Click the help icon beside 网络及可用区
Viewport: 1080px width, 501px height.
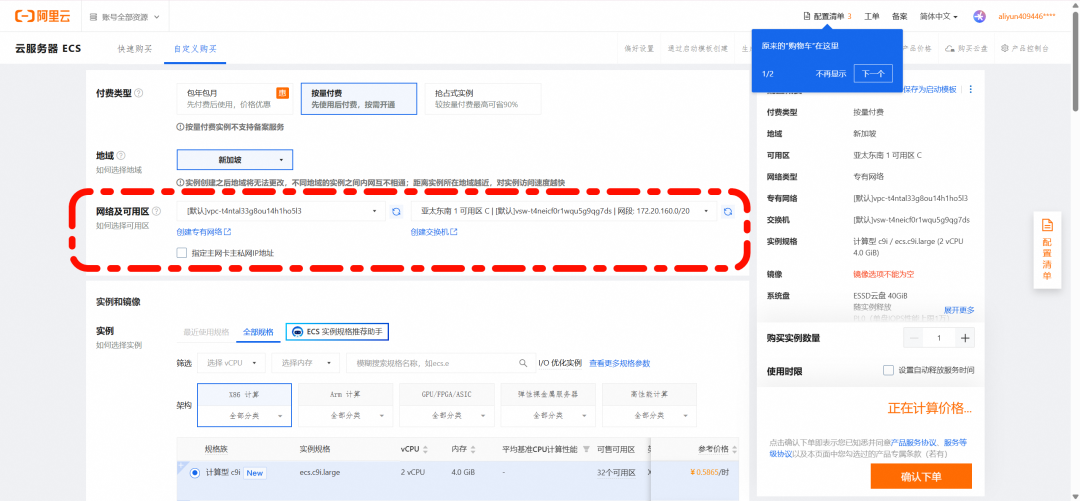tap(156, 212)
